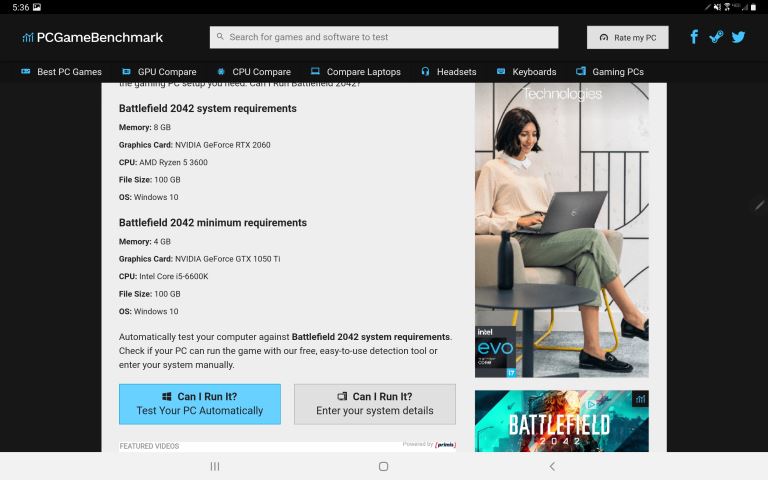
Task: Open the Intel Evo laptop advertisement image
Action: coord(562,230)
